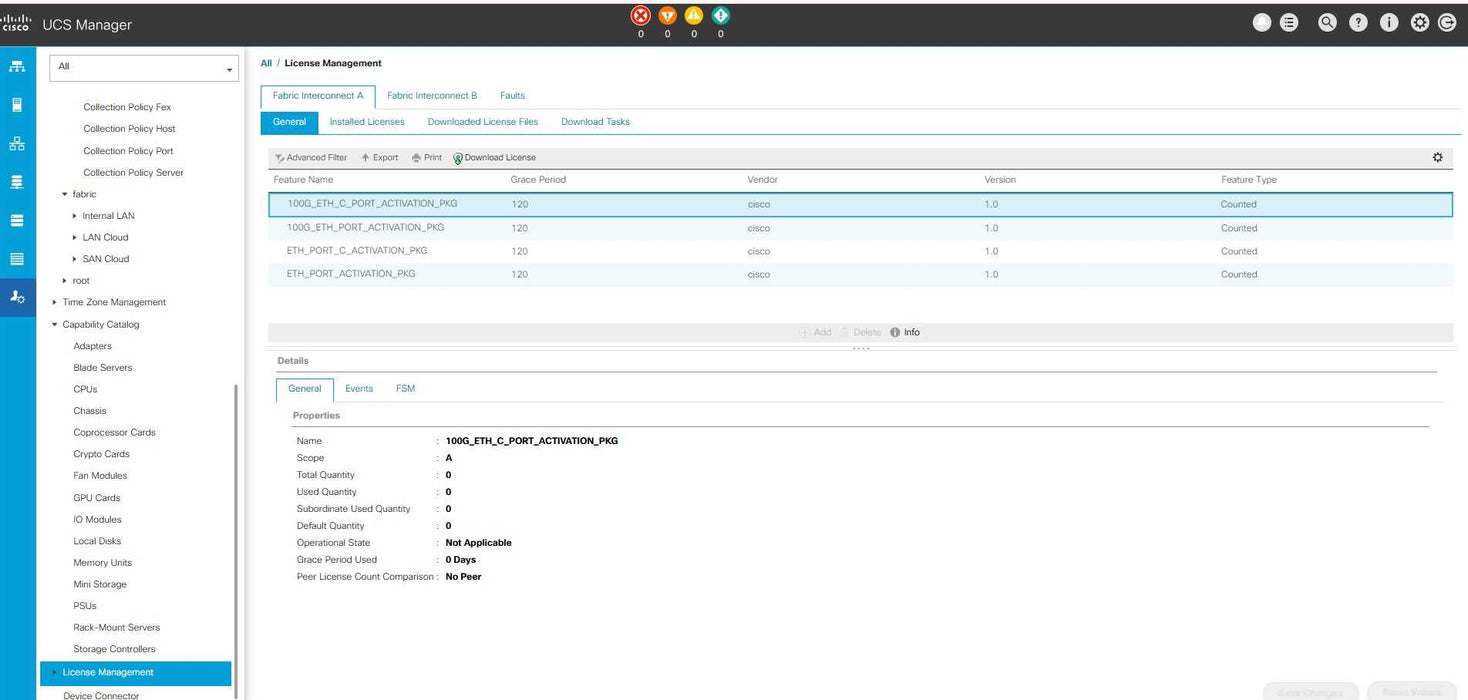Open the search magnifier icon in header
The image size is (1468, 700).
click(x=1327, y=23)
